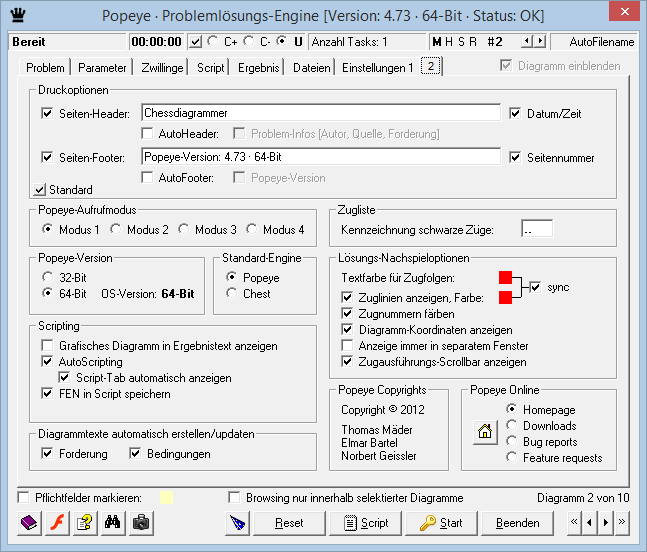Toggle the Forderung checkbox
Viewport: 647px width, 552px height.
point(47,454)
